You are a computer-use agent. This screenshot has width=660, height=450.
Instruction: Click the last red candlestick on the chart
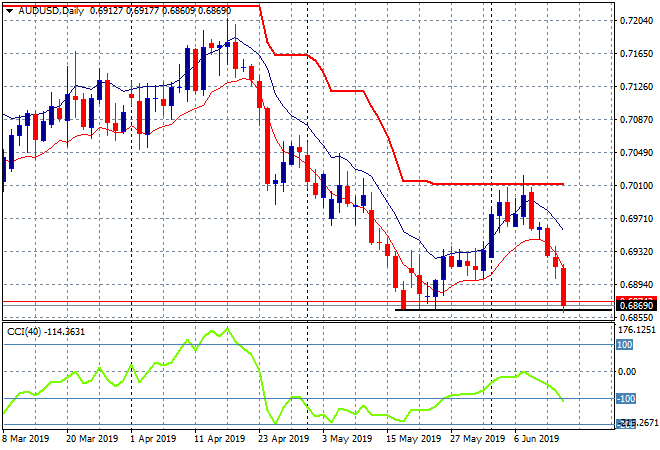pos(564,287)
